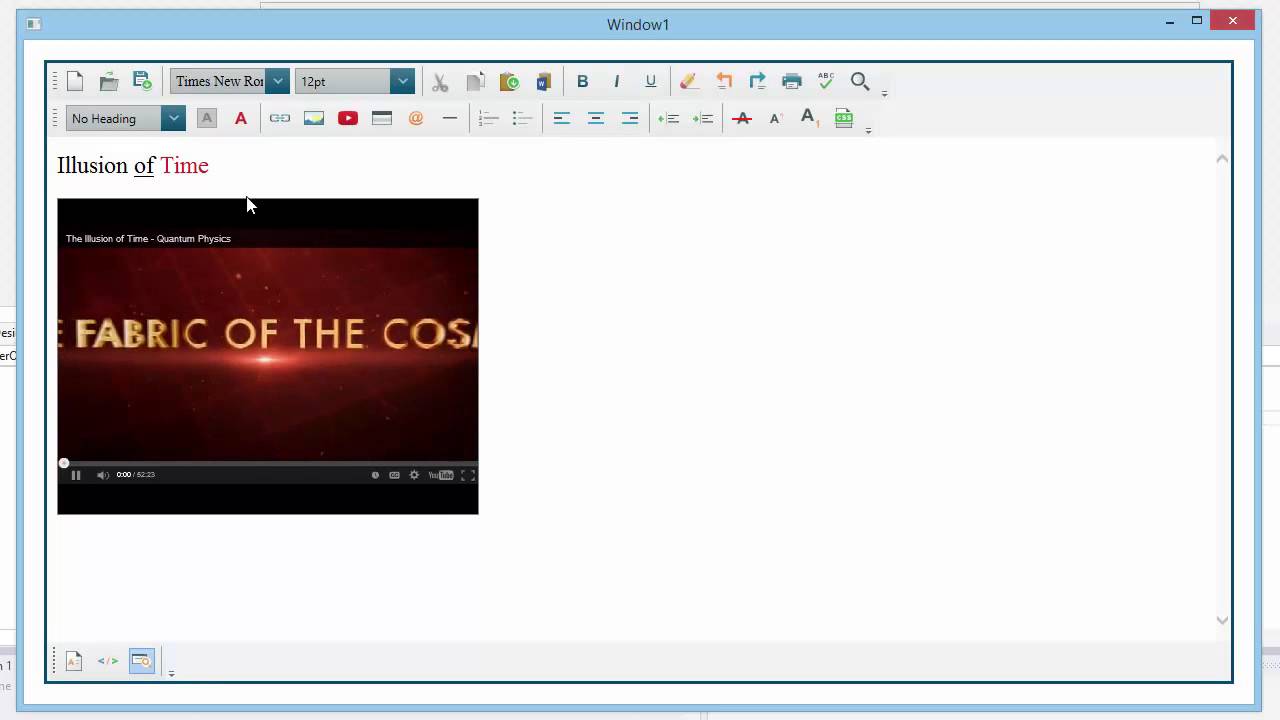Apply superscript formatting

click(776, 118)
